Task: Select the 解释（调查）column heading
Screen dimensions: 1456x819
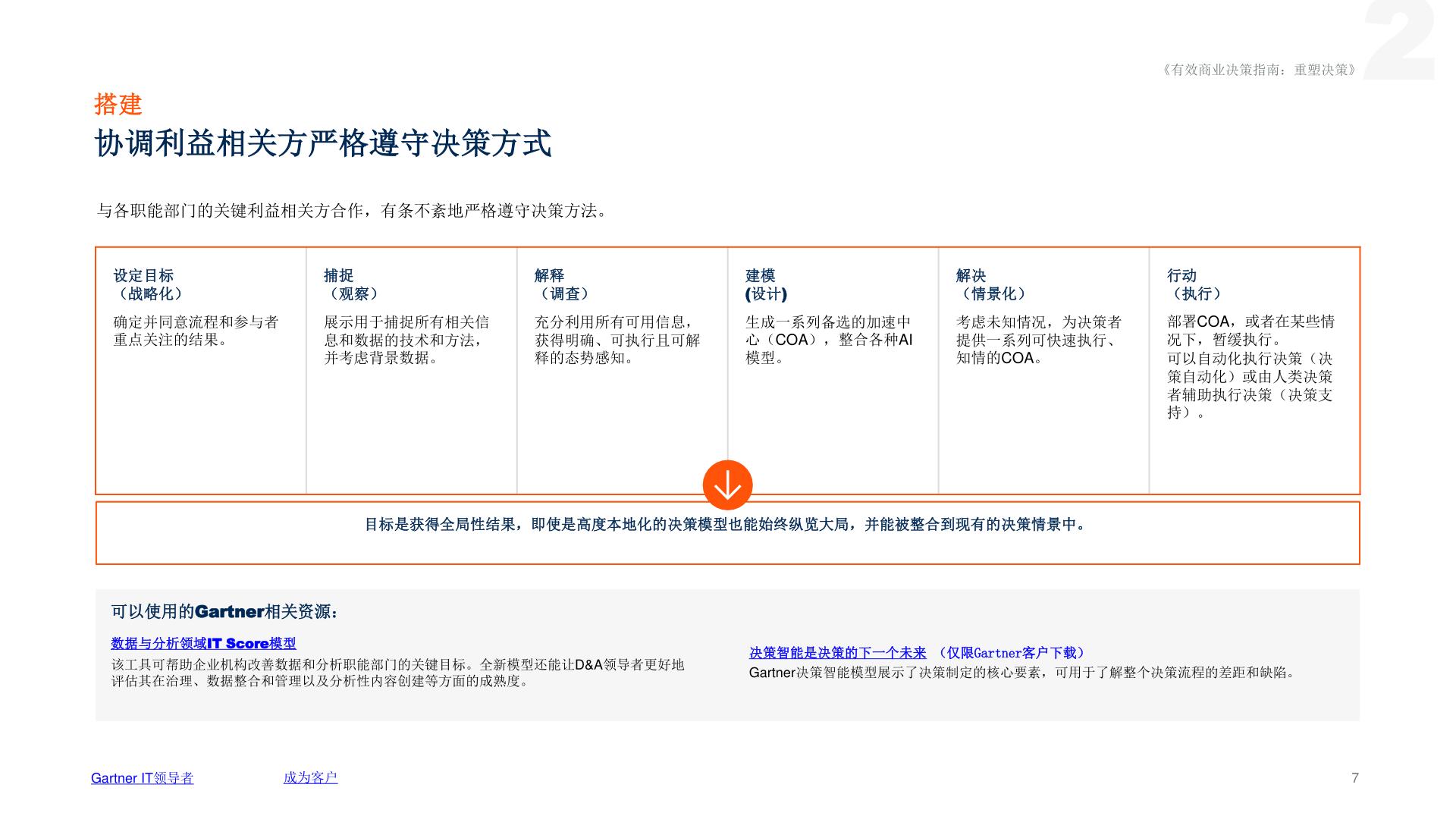Action: tap(563, 284)
